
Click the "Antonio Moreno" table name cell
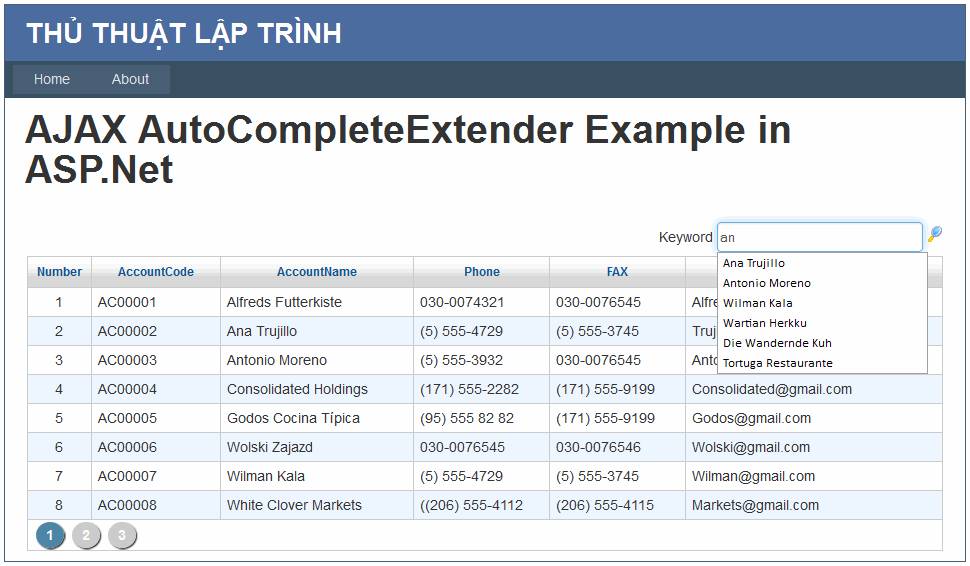317,361
